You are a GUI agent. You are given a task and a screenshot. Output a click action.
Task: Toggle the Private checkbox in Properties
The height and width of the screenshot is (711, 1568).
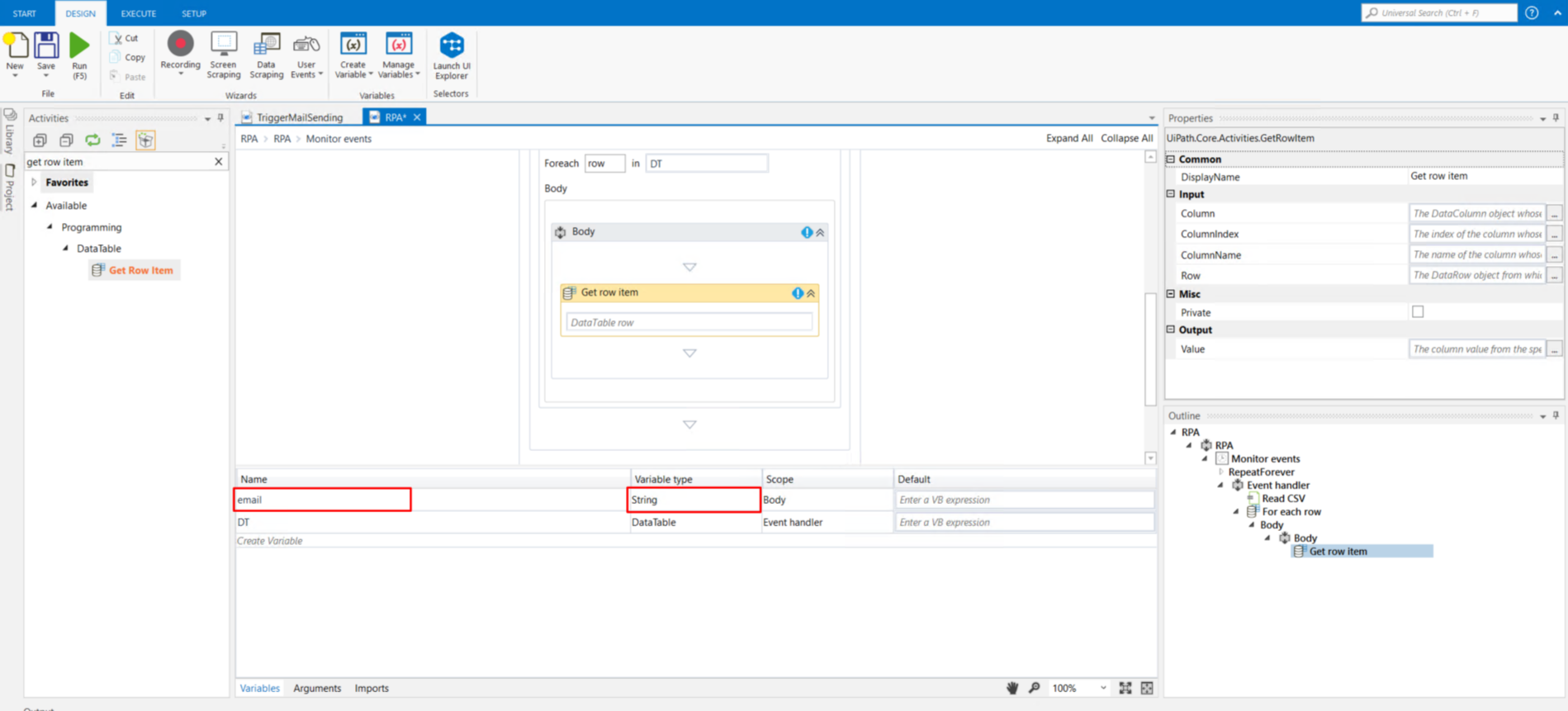click(x=1418, y=312)
